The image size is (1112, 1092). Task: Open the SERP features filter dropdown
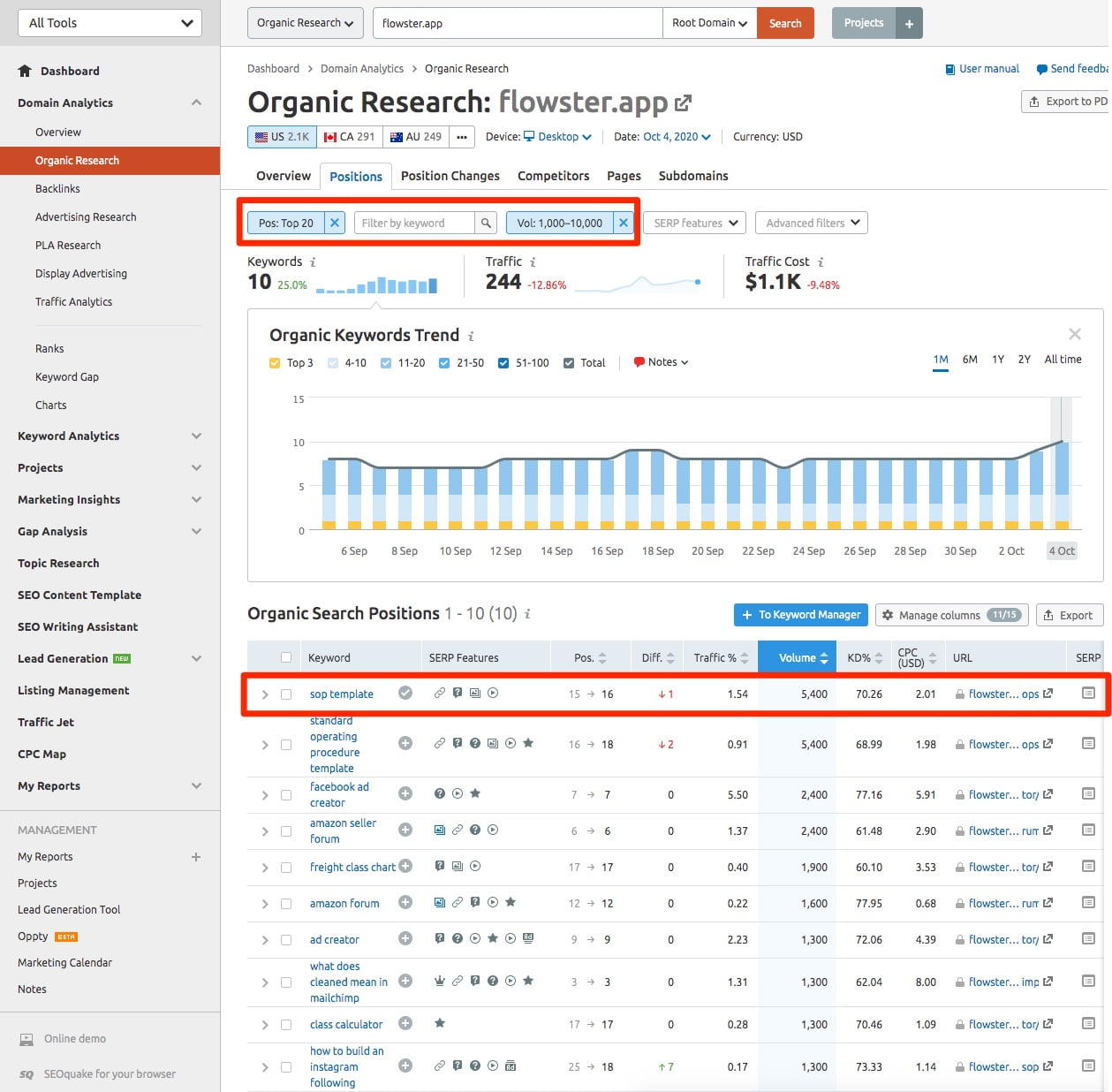point(695,223)
